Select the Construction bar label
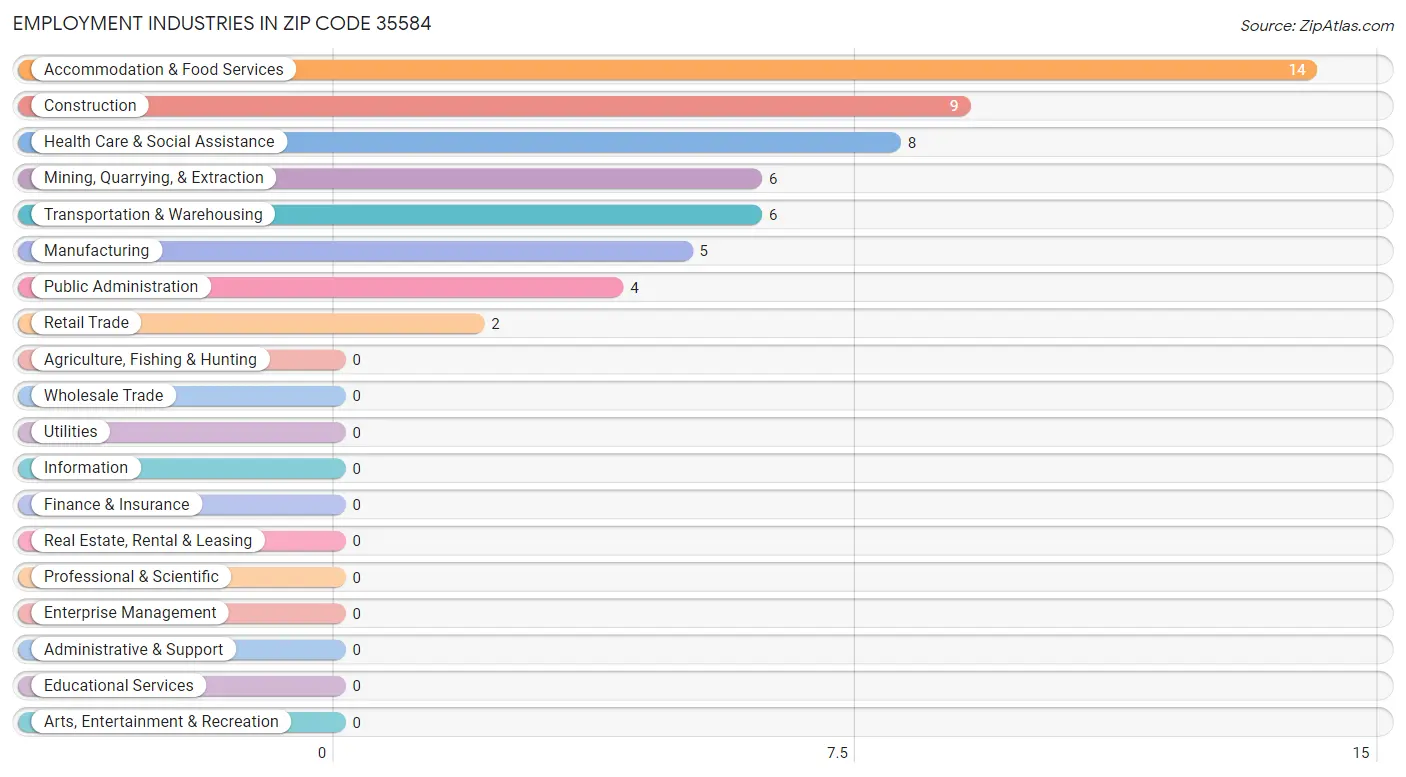1406x777 pixels. [90, 105]
